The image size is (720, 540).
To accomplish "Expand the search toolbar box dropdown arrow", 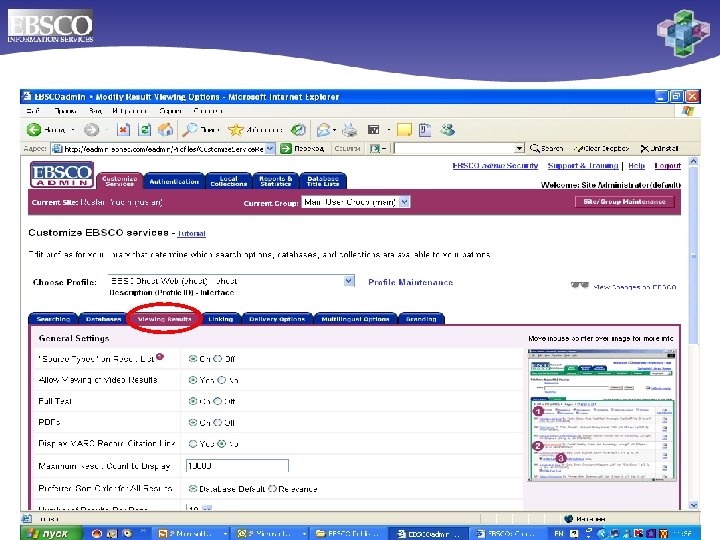I will coord(519,148).
